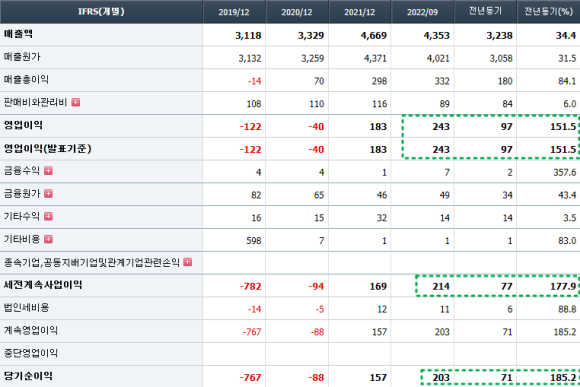Image resolution: width=580 pixels, height=387 pixels.
Task: Click the 2022/09 영업이익 value 243
Action: coord(441,127)
